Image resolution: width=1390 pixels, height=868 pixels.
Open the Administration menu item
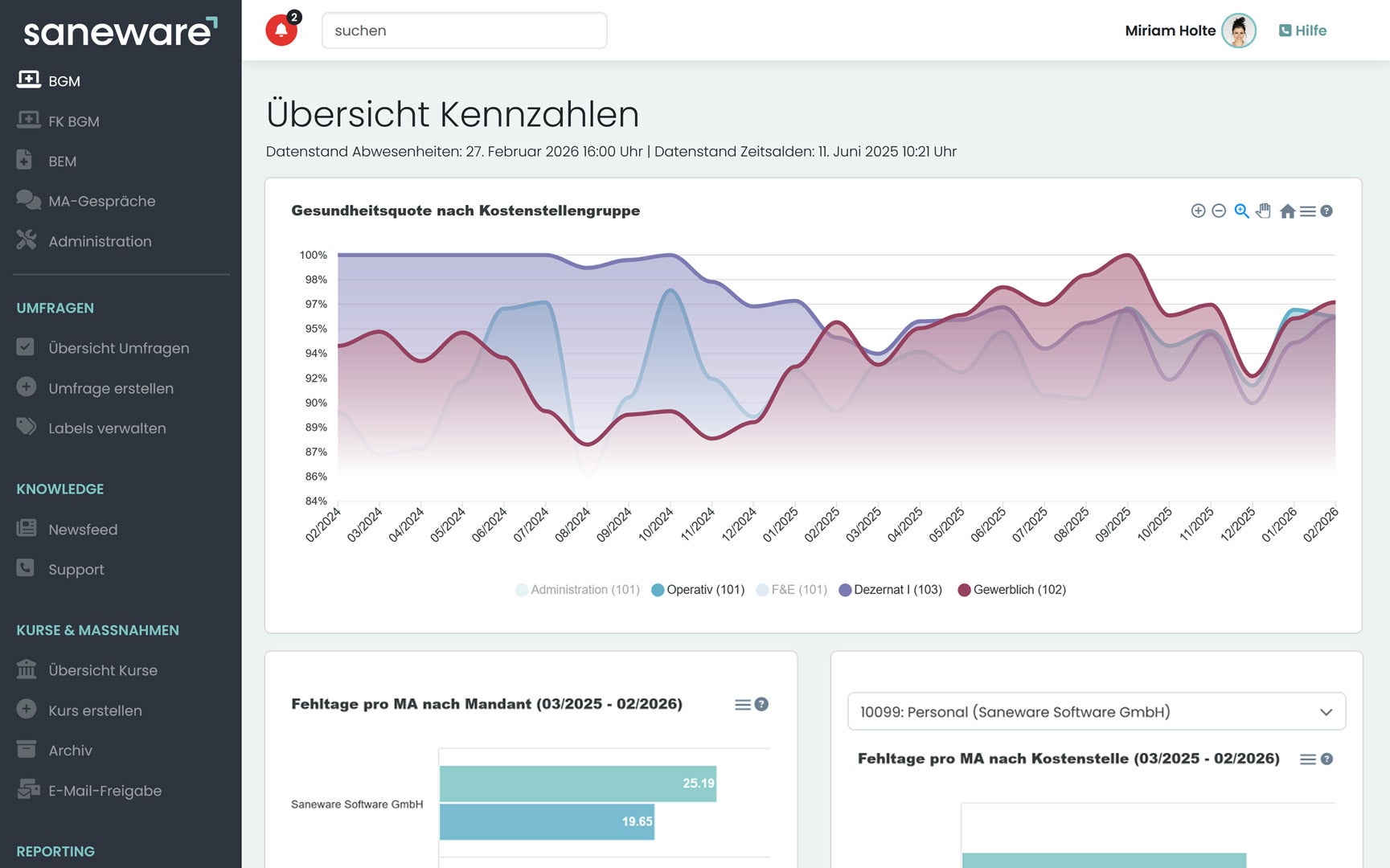click(100, 241)
